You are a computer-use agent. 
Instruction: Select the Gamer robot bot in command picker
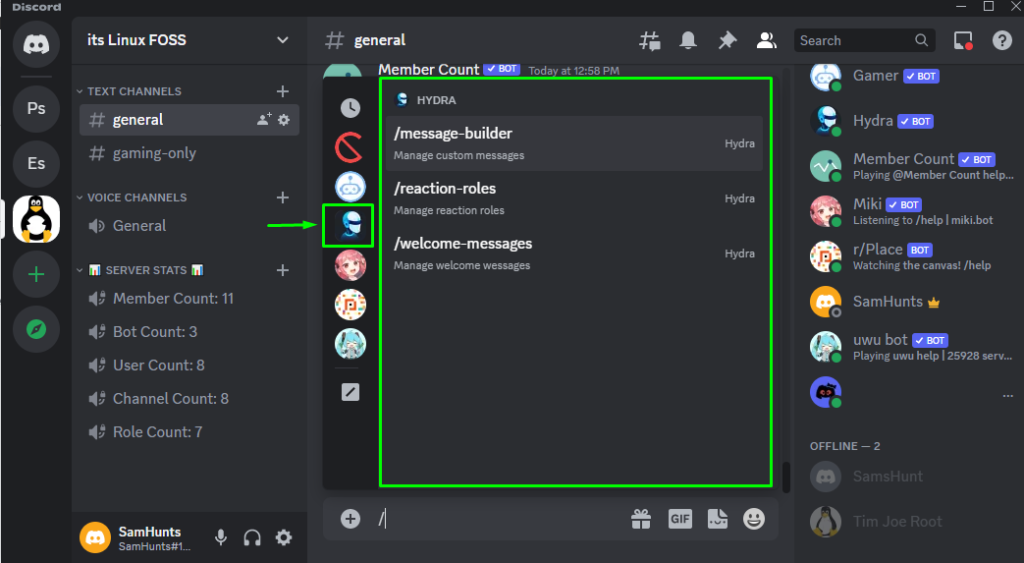(x=350, y=187)
